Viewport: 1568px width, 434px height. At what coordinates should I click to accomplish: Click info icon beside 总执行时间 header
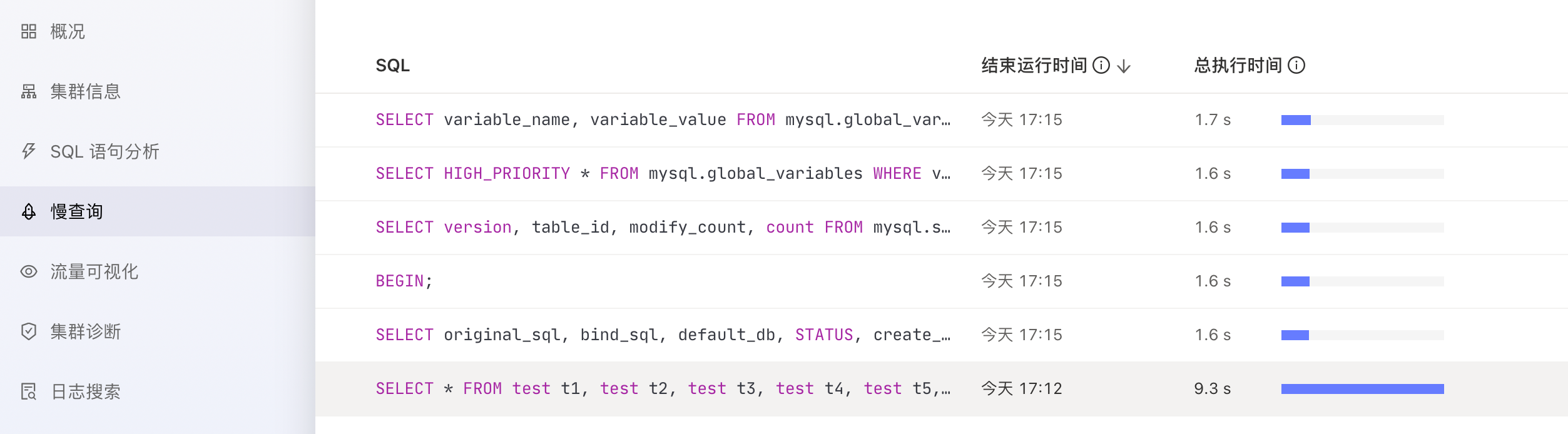click(1296, 65)
